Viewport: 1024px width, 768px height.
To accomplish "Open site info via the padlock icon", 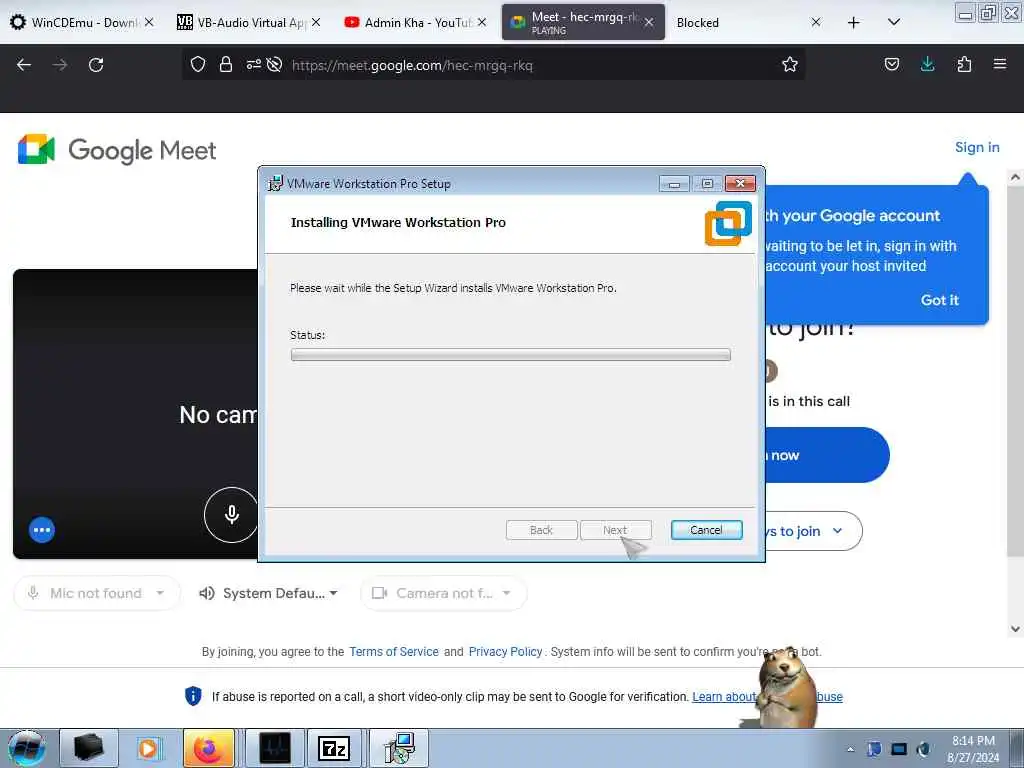I will (226, 65).
